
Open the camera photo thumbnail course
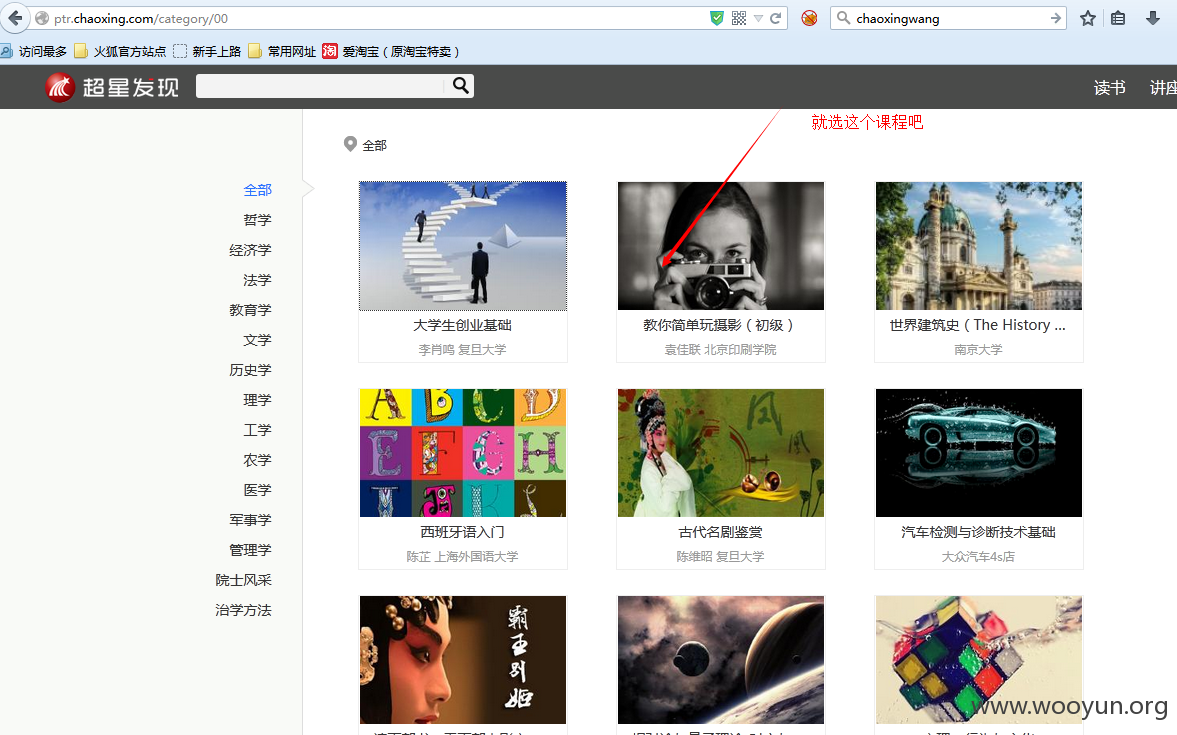(x=721, y=246)
